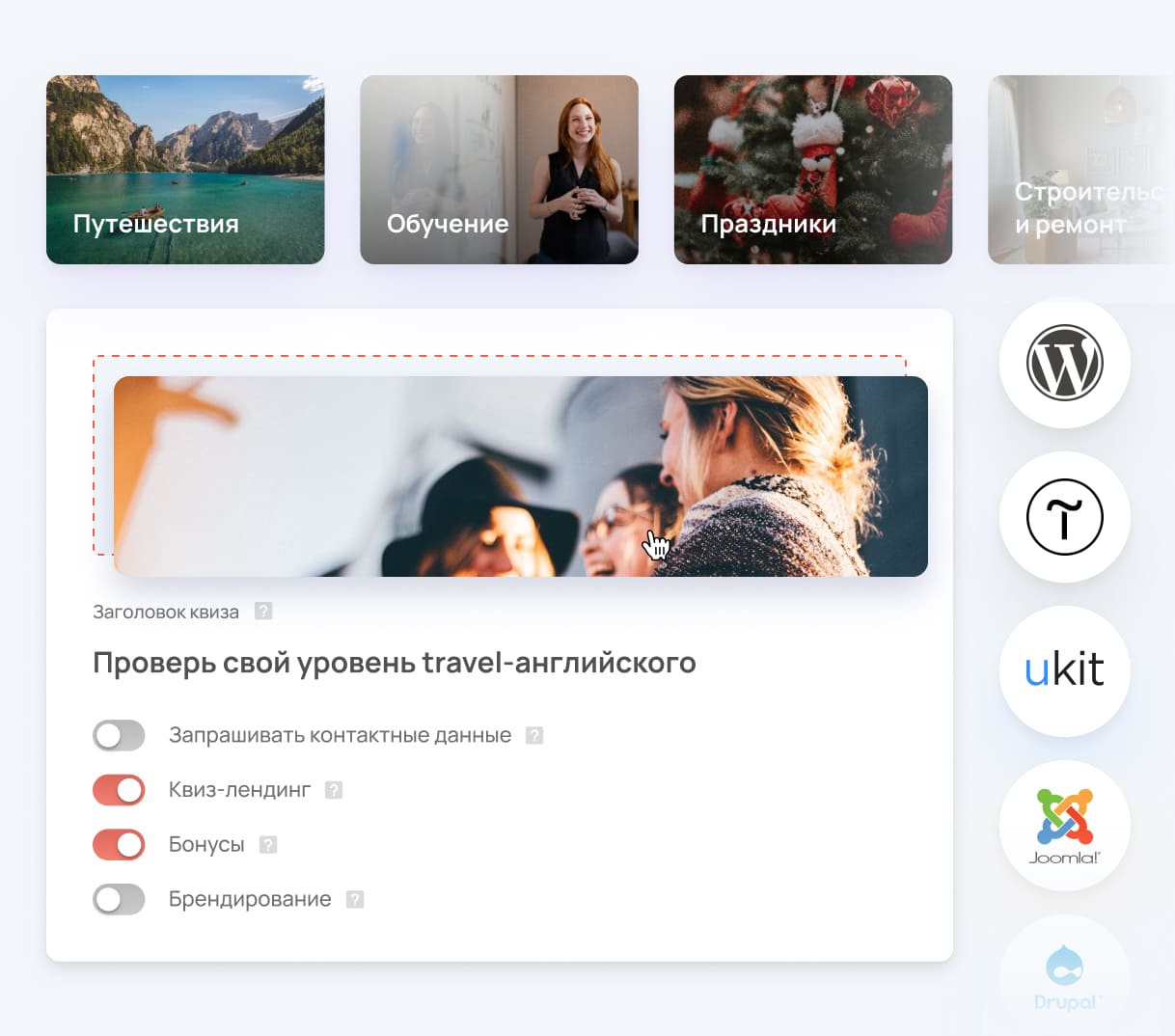Open help tooltip for Брендирование
The height and width of the screenshot is (1036, 1175).
354,899
